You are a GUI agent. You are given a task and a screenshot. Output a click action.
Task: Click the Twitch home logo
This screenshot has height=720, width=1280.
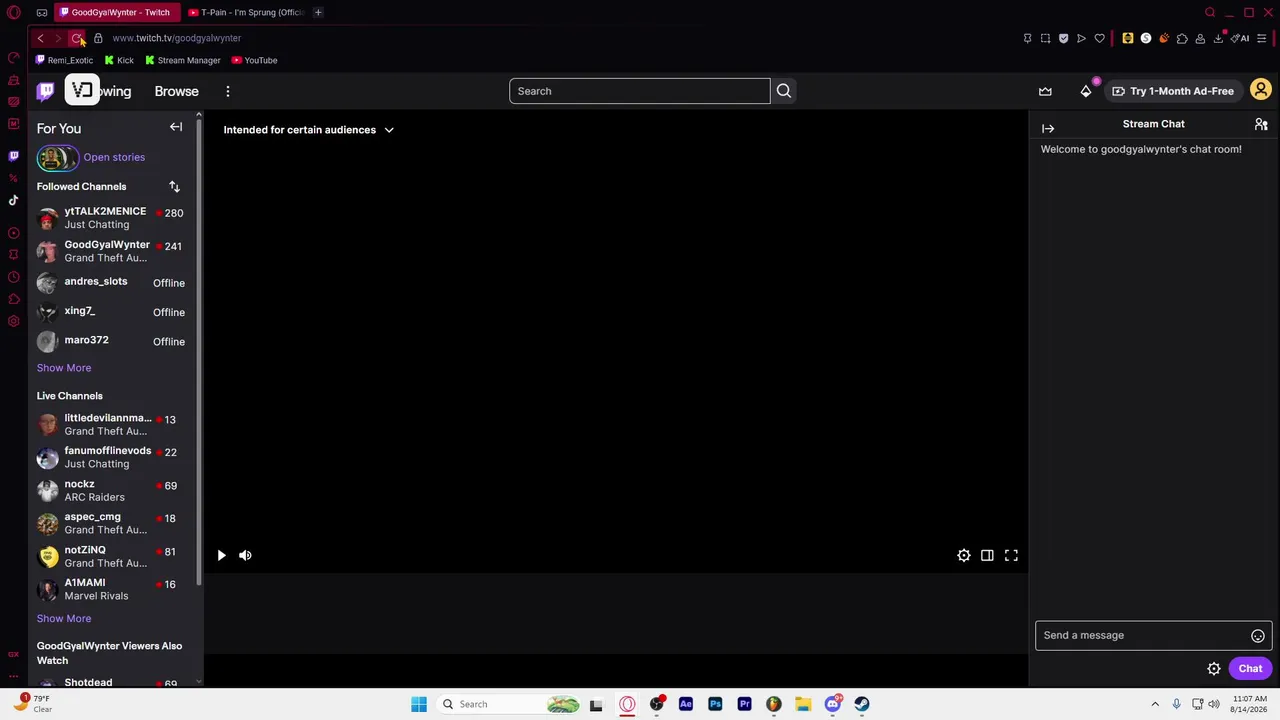coord(46,91)
